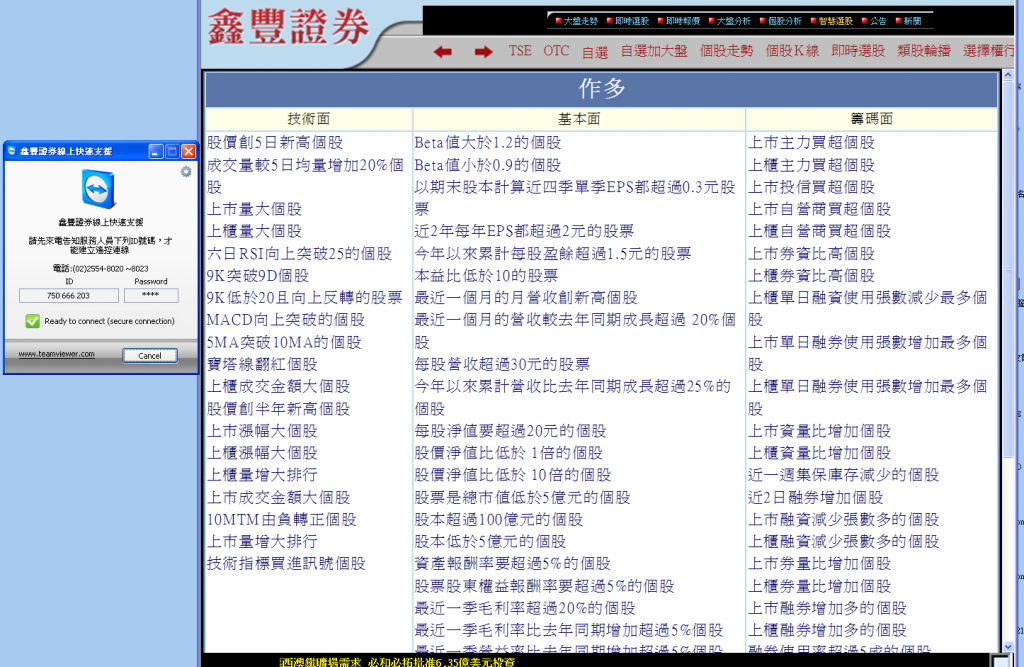This screenshot has height=667, width=1024.
Task: Click the TeamViewer Password field
Action: coord(151,296)
